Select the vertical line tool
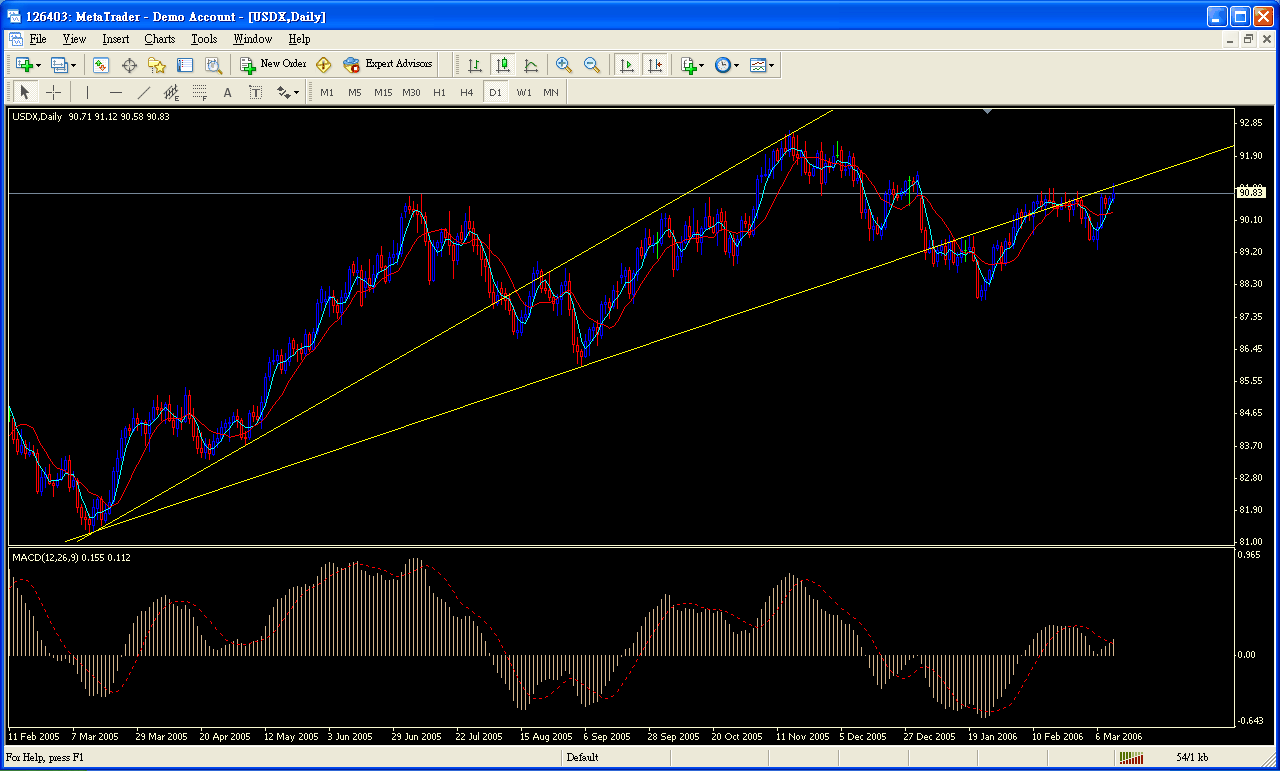 [x=87, y=92]
